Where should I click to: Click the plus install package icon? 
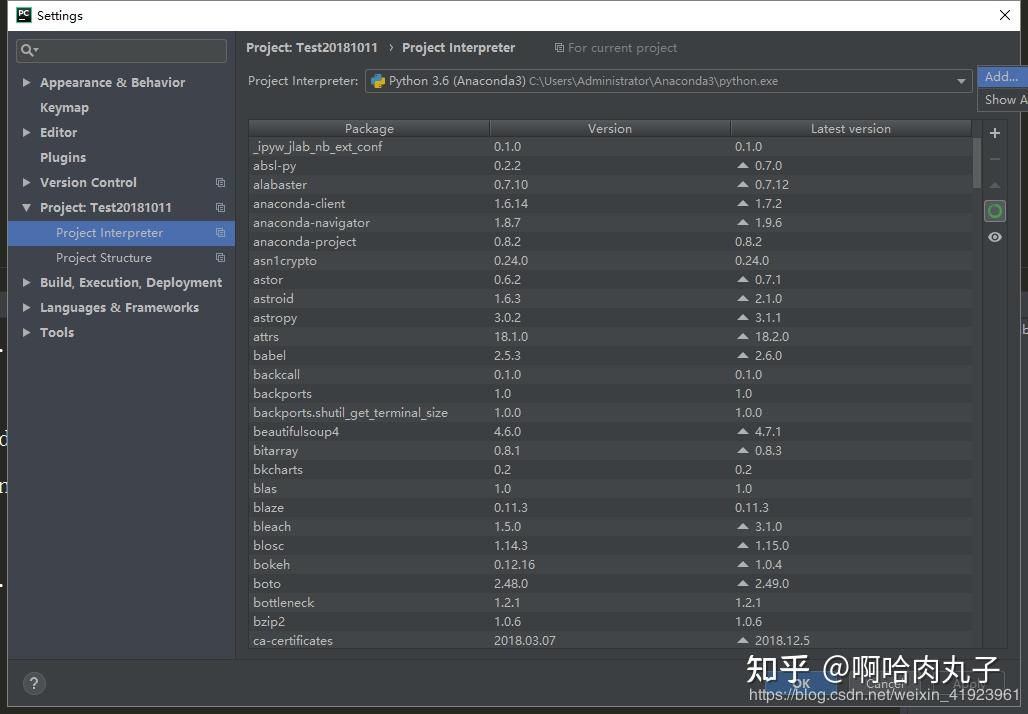(x=995, y=133)
